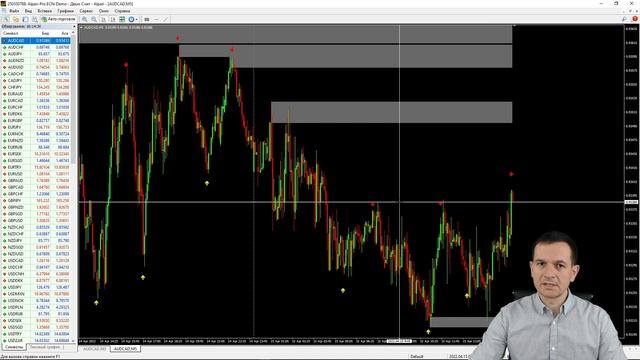Switch to the Символы tab
The height and width of the screenshot is (360, 640).
tap(14, 347)
